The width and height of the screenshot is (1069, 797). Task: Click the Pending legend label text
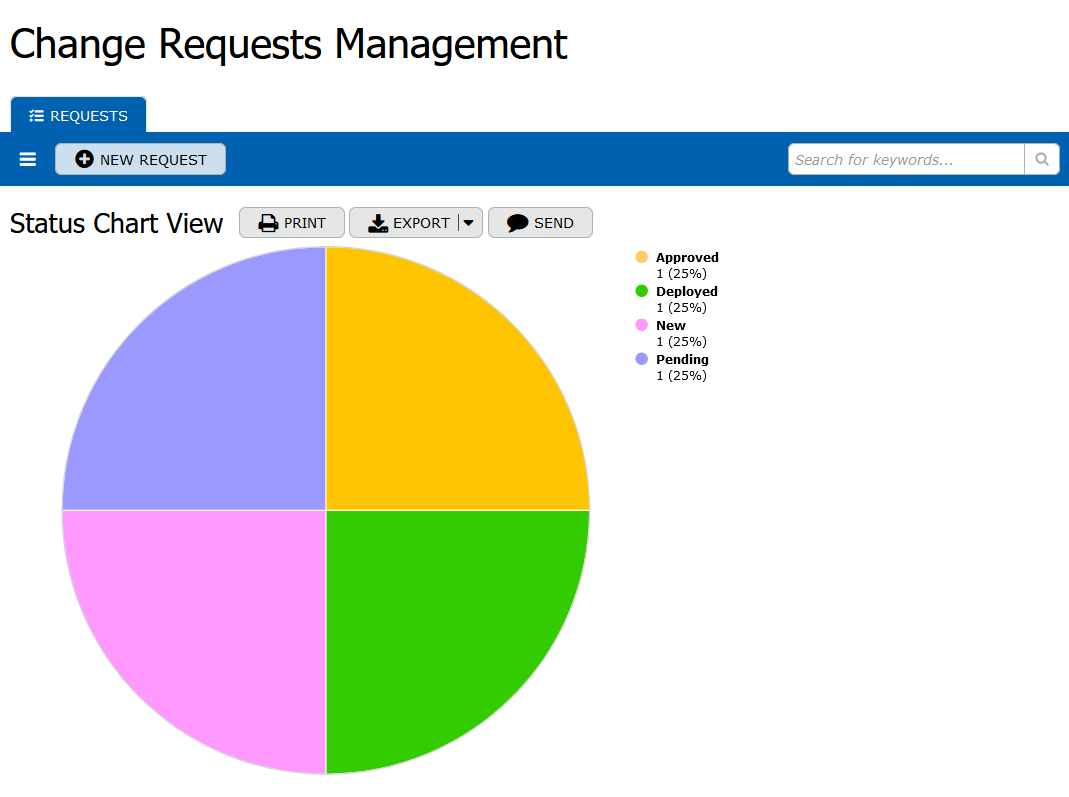[682, 360]
